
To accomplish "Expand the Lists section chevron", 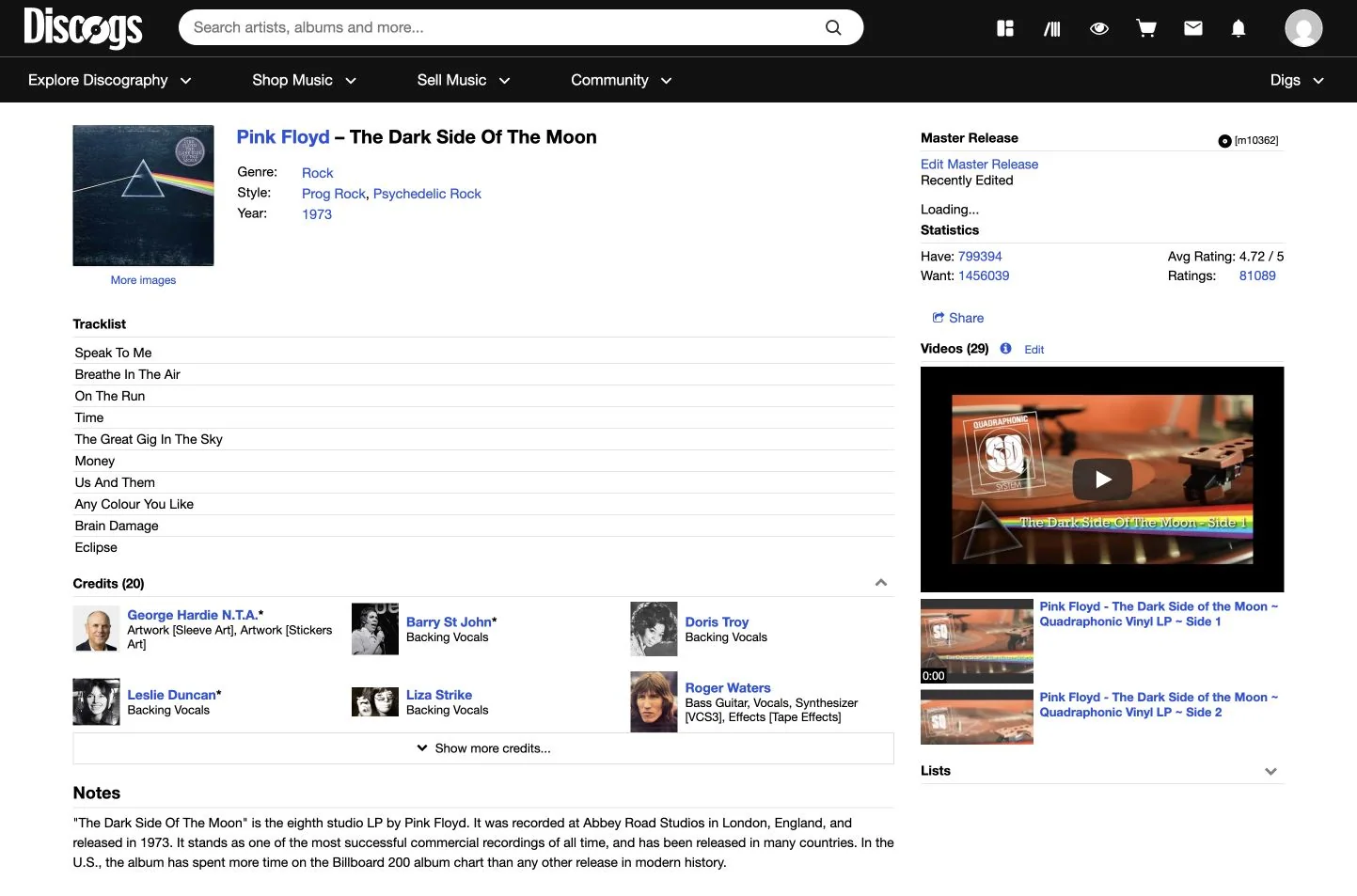I will (x=1271, y=771).
